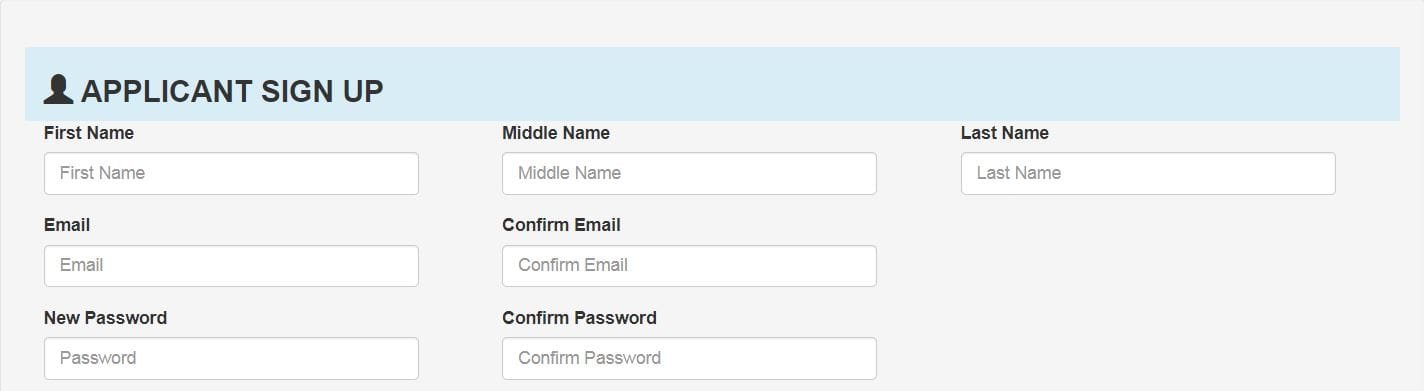Click the 'New Password' field label
Image resolution: width=1424 pixels, height=391 pixels.
[105, 318]
